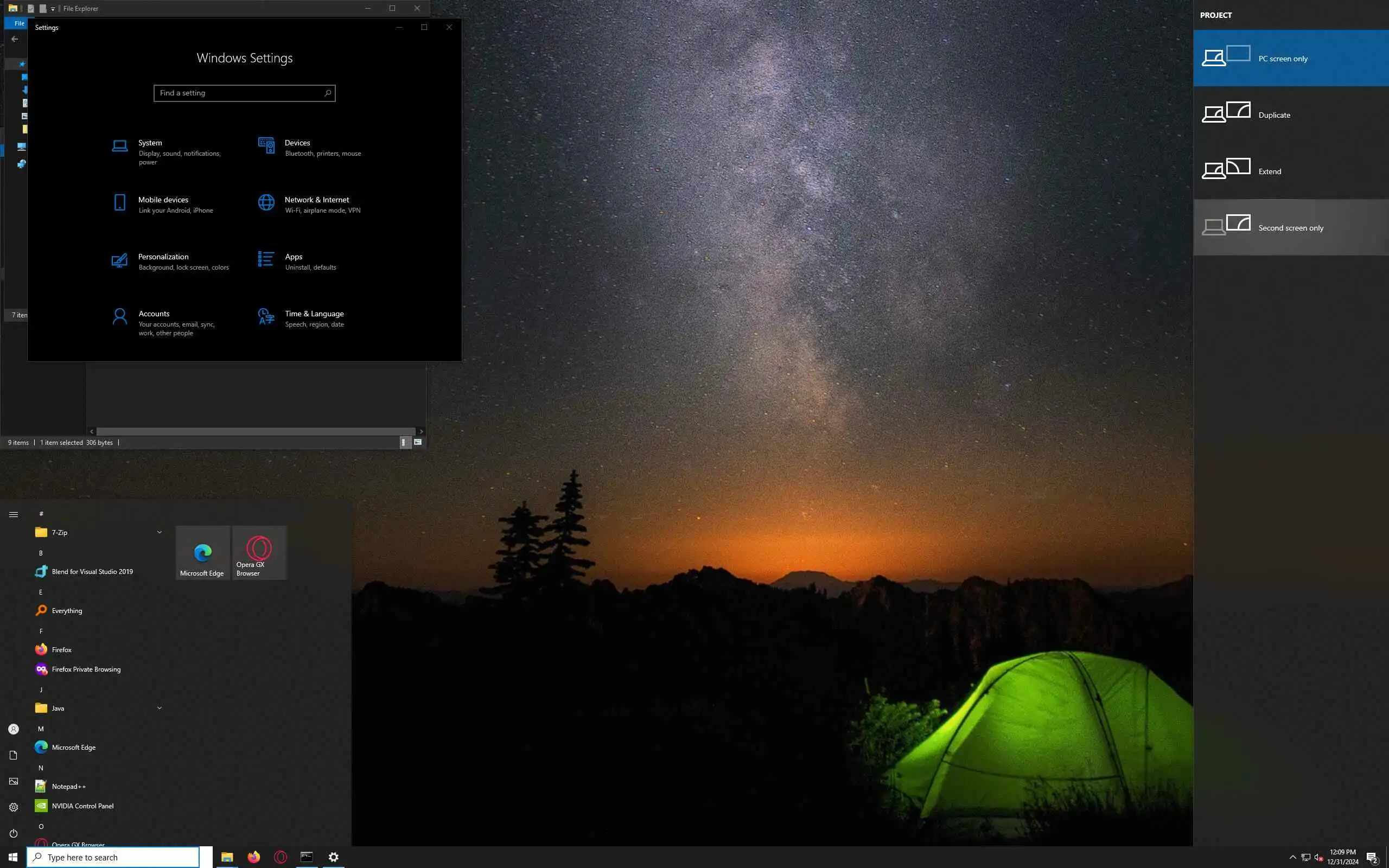Click the Microsoft Edge pinned tile
This screenshot has width=1389, height=868.
(x=202, y=553)
